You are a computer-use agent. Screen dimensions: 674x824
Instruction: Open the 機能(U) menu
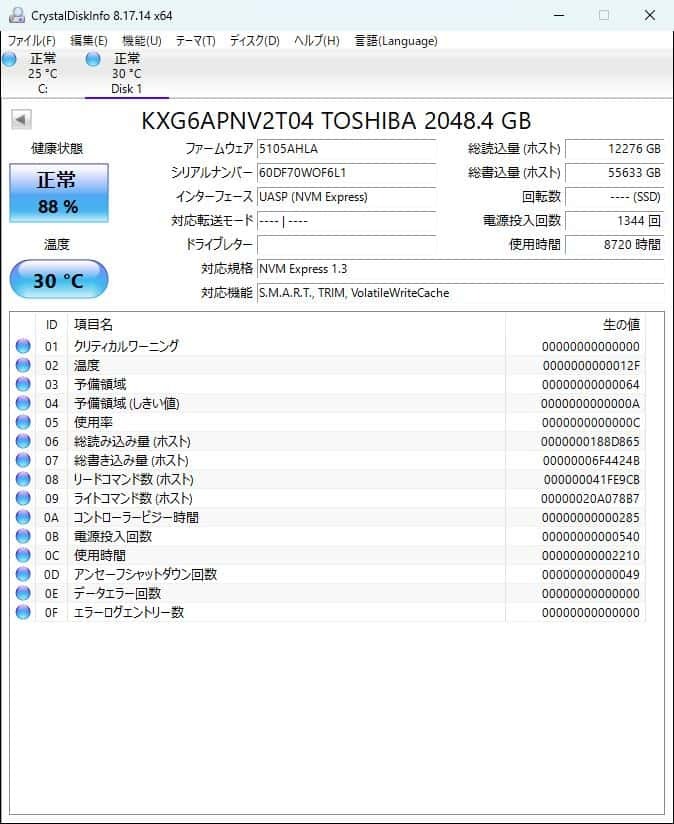coord(142,40)
